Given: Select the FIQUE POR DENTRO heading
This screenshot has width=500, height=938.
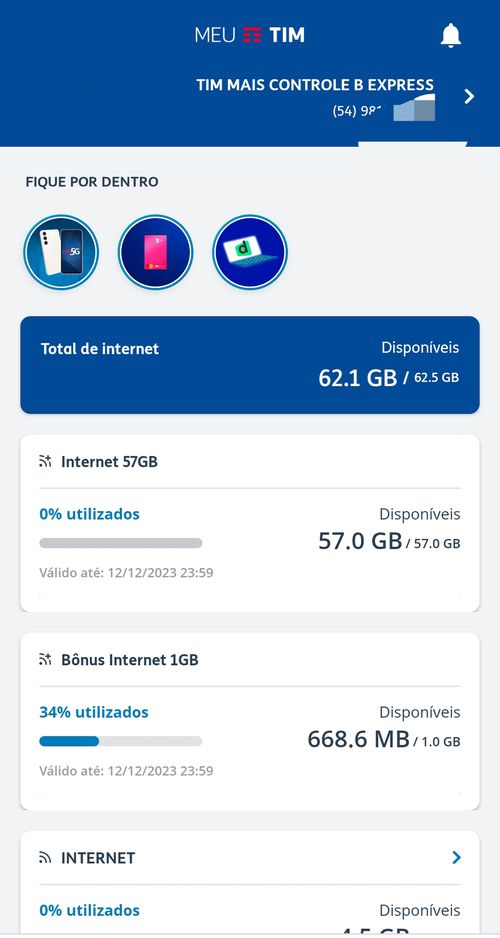Looking at the screenshot, I should 92,182.
